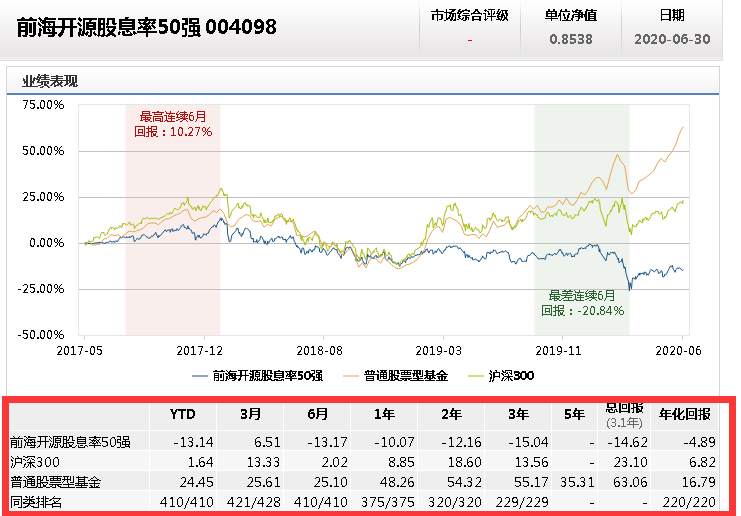Viewport: 741px width, 516px height.
Task: Click the 2020-06 x-axis label
Action: [x=679, y=351]
